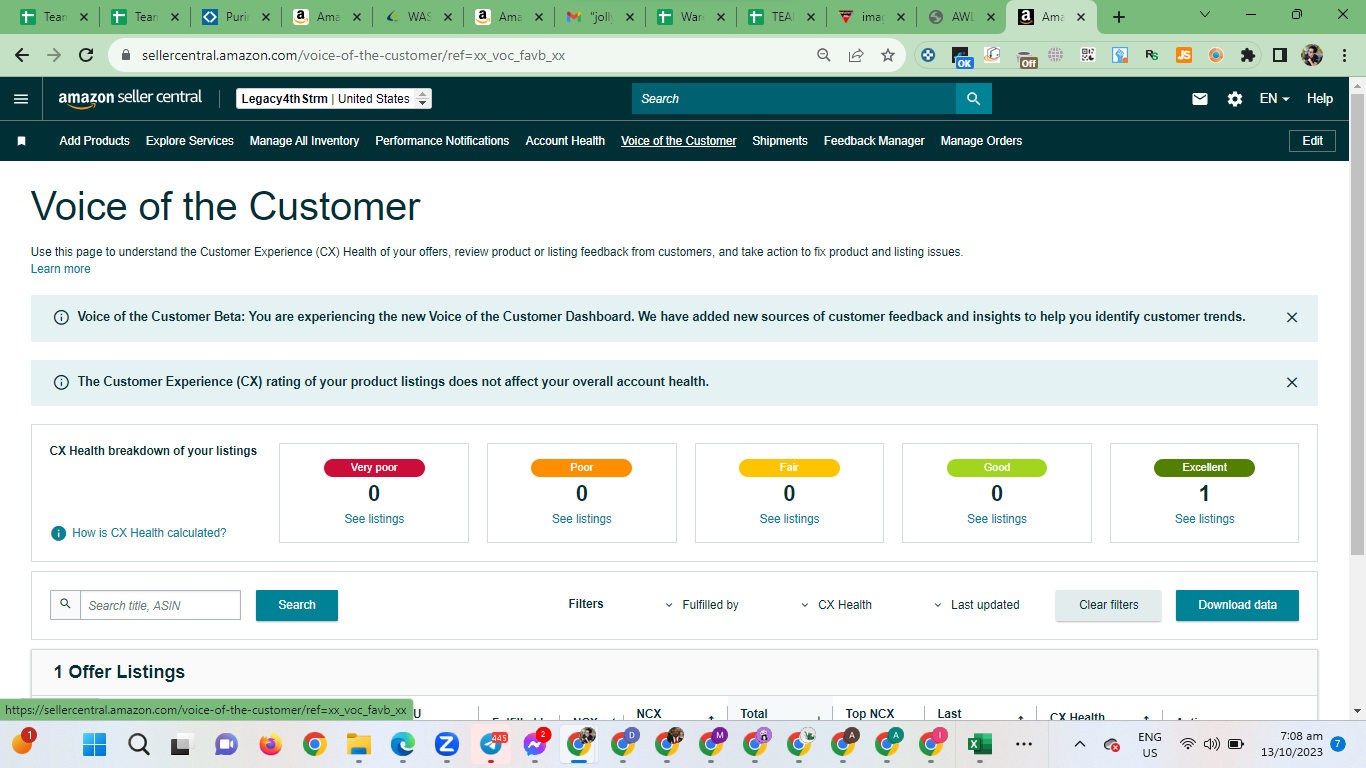Open Explore Services
The height and width of the screenshot is (768, 1366).
point(190,141)
